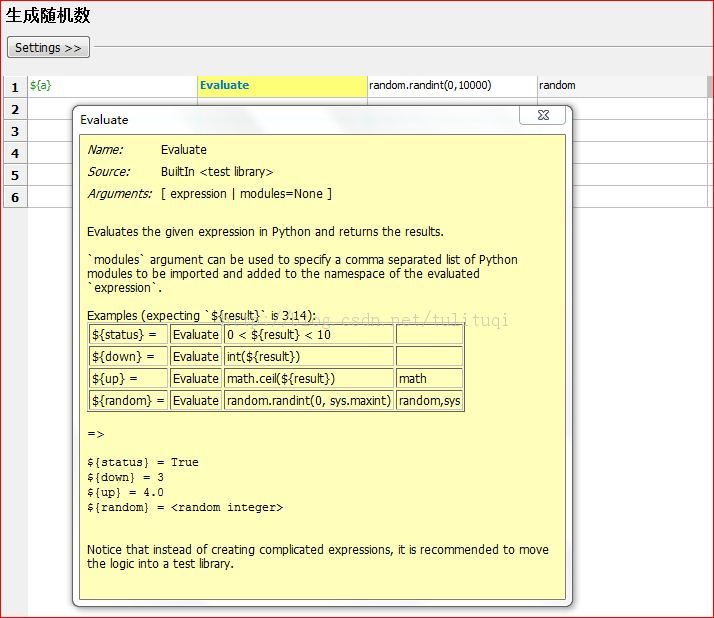Image resolution: width=714 pixels, height=618 pixels.
Task: Select row 1 via its row header
Action: pyautogui.click(x=15, y=87)
